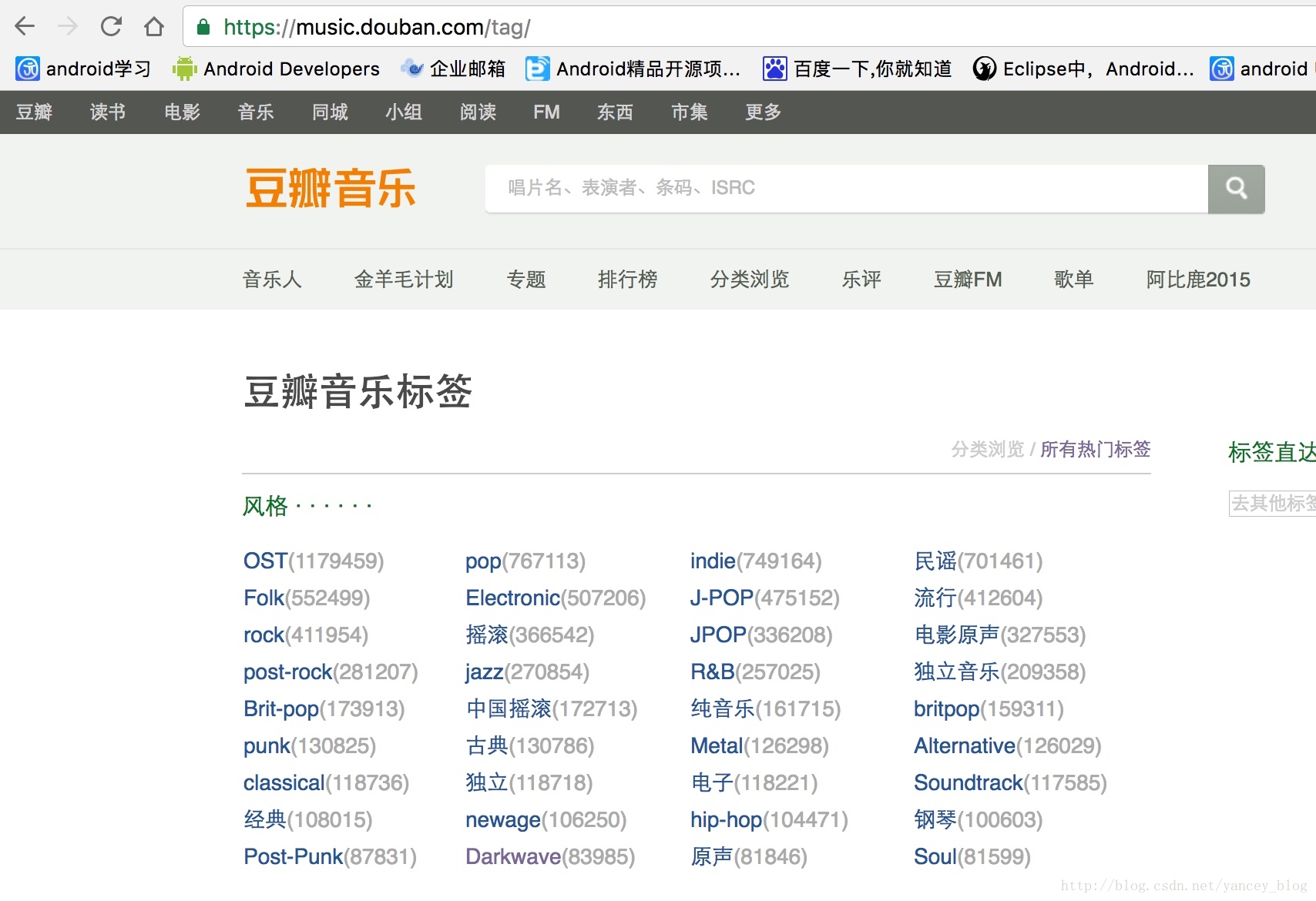Open 东西 in the top navigation
This screenshot has height=901, width=1316.
coord(615,112)
